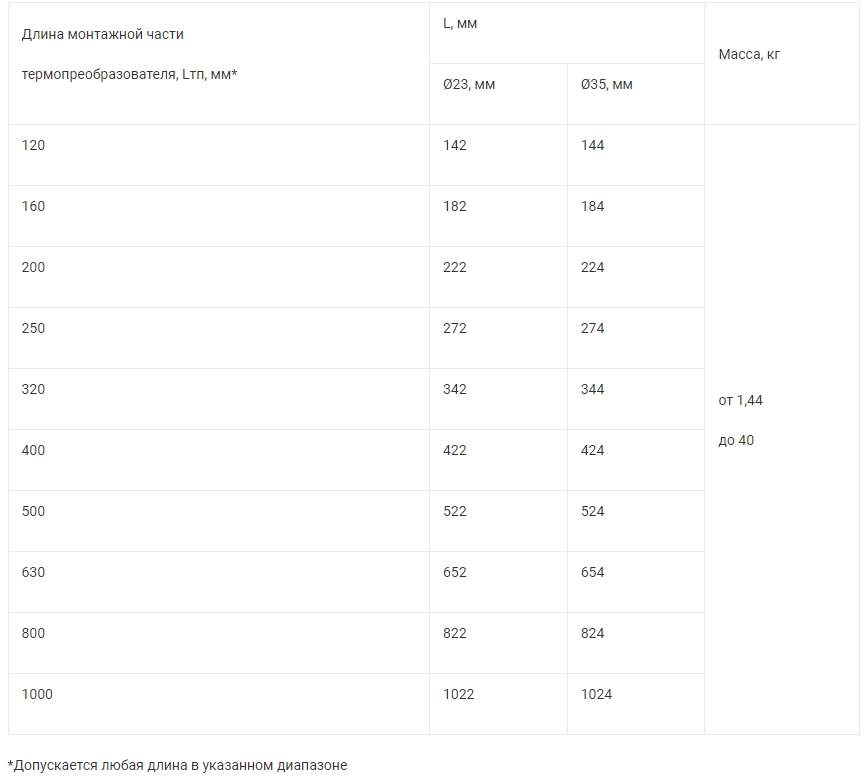Click the 'до 40' mass text
This screenshot has width=868, height=779.
[x=737, y=440]
